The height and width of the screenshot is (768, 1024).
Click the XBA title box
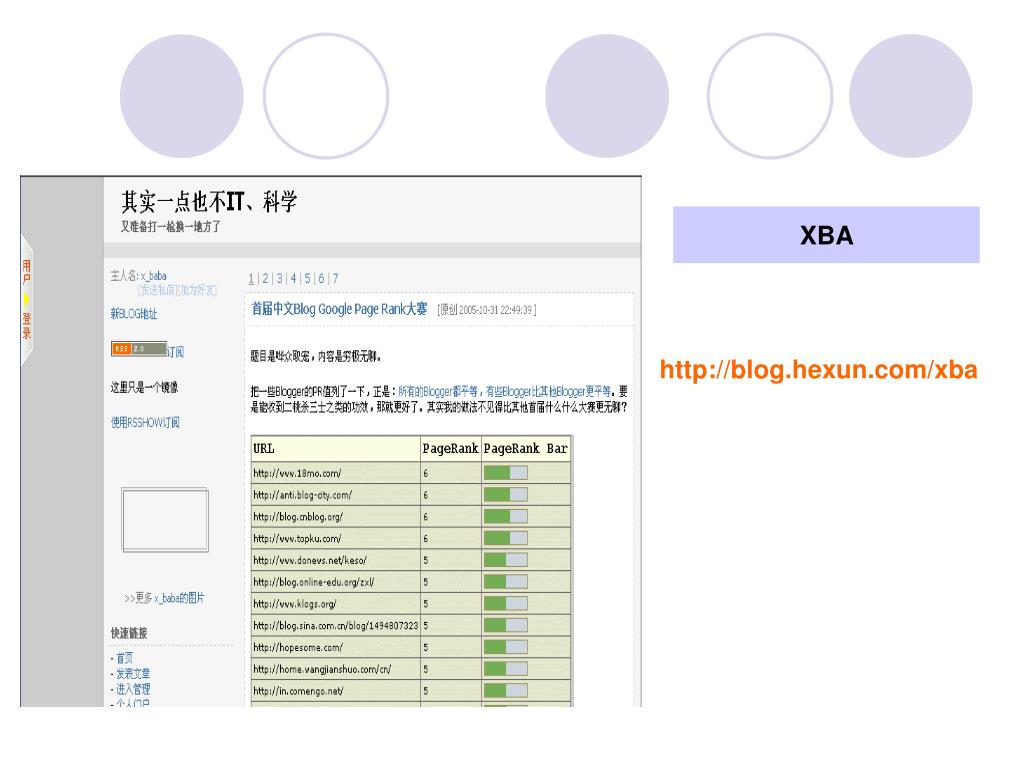tap(826, 235)
